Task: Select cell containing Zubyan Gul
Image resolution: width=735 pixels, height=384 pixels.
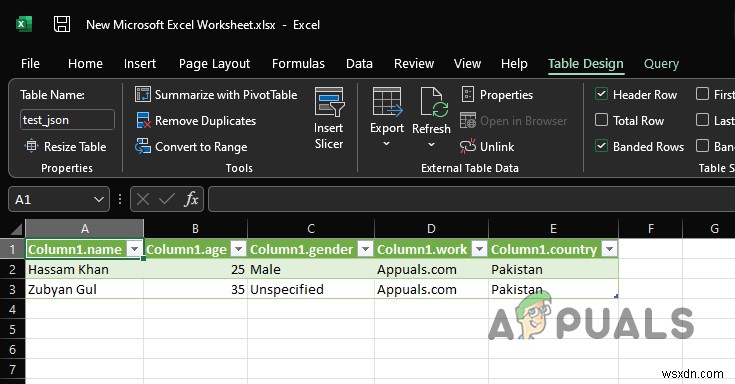Action: click(84, 289)
